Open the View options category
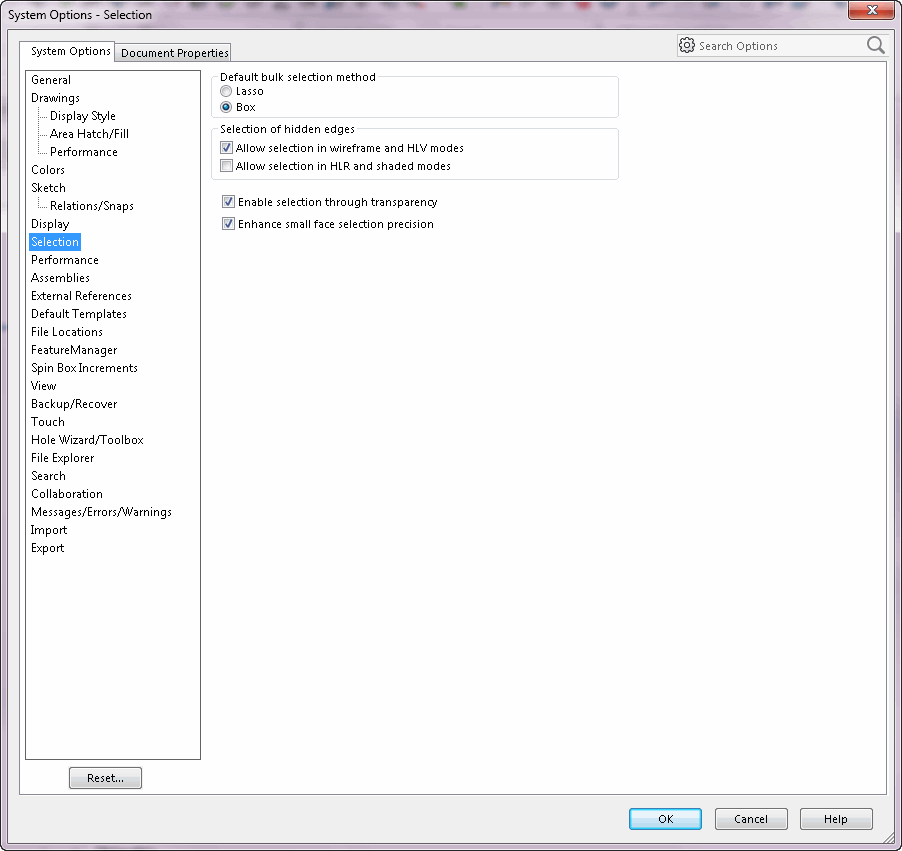This screenshot has height=851, width=902. (x=43, y=386)
